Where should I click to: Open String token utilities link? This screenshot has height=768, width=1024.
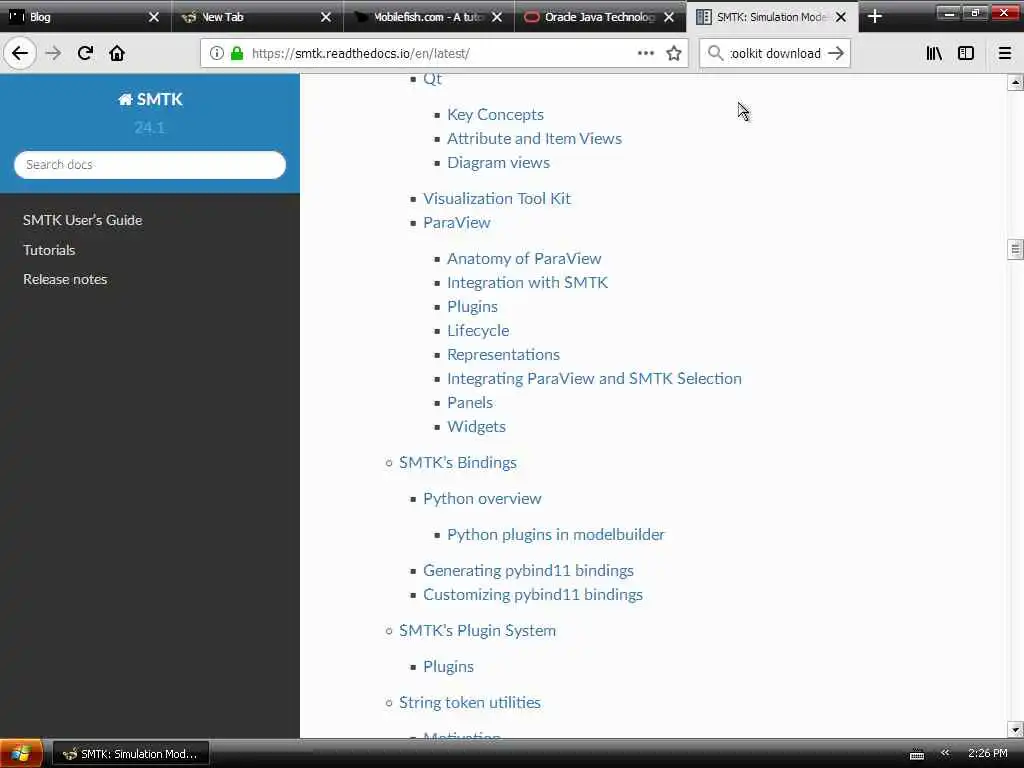tap(470, 703)
